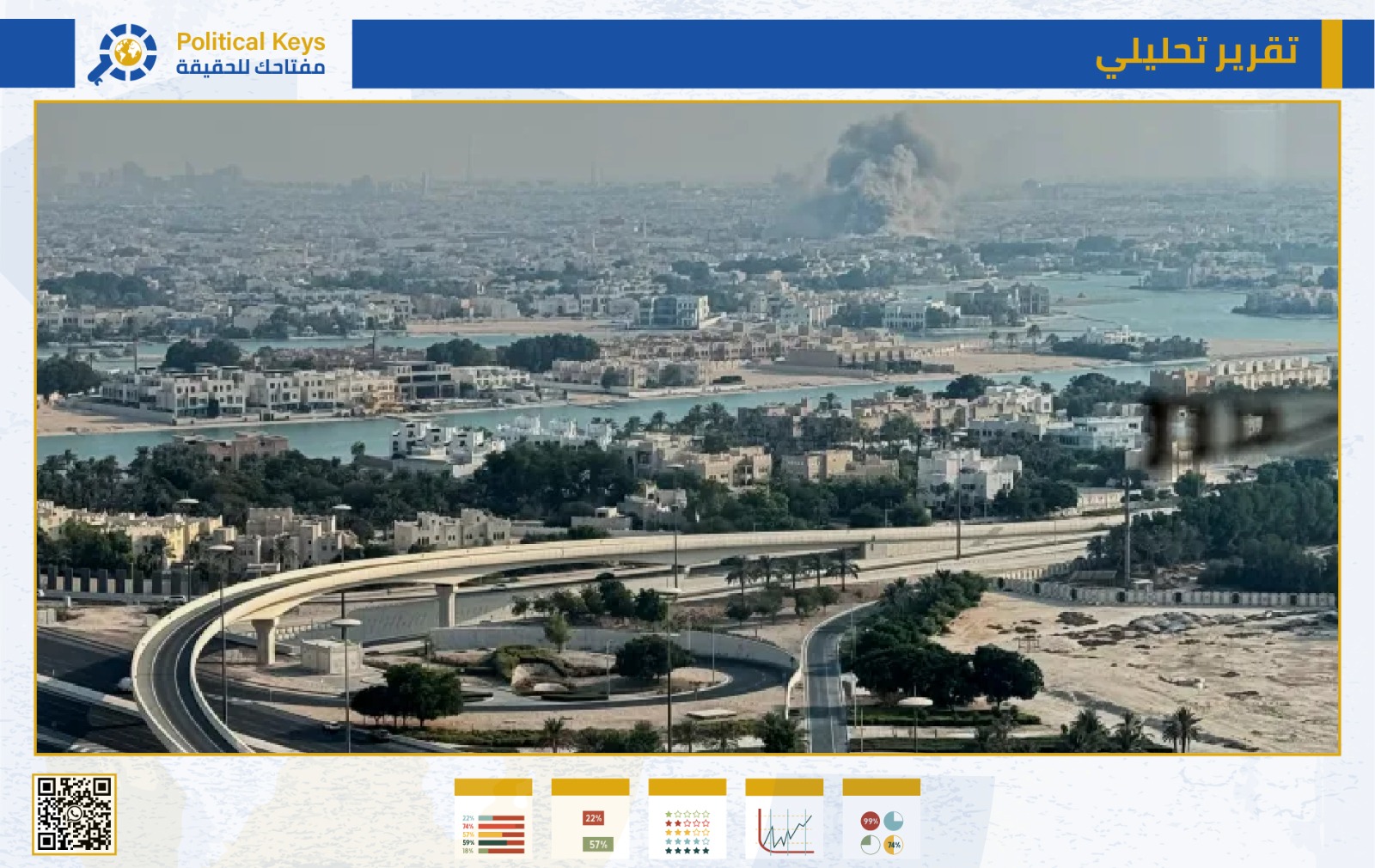Open the star ratings card
The height and width of the screenshot is (868, 1375).
click(687, 819)
